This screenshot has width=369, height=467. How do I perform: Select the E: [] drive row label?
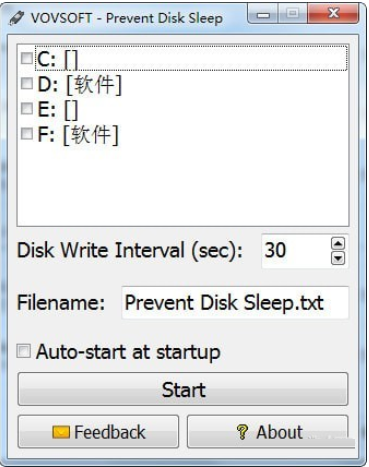pos(57,110)
